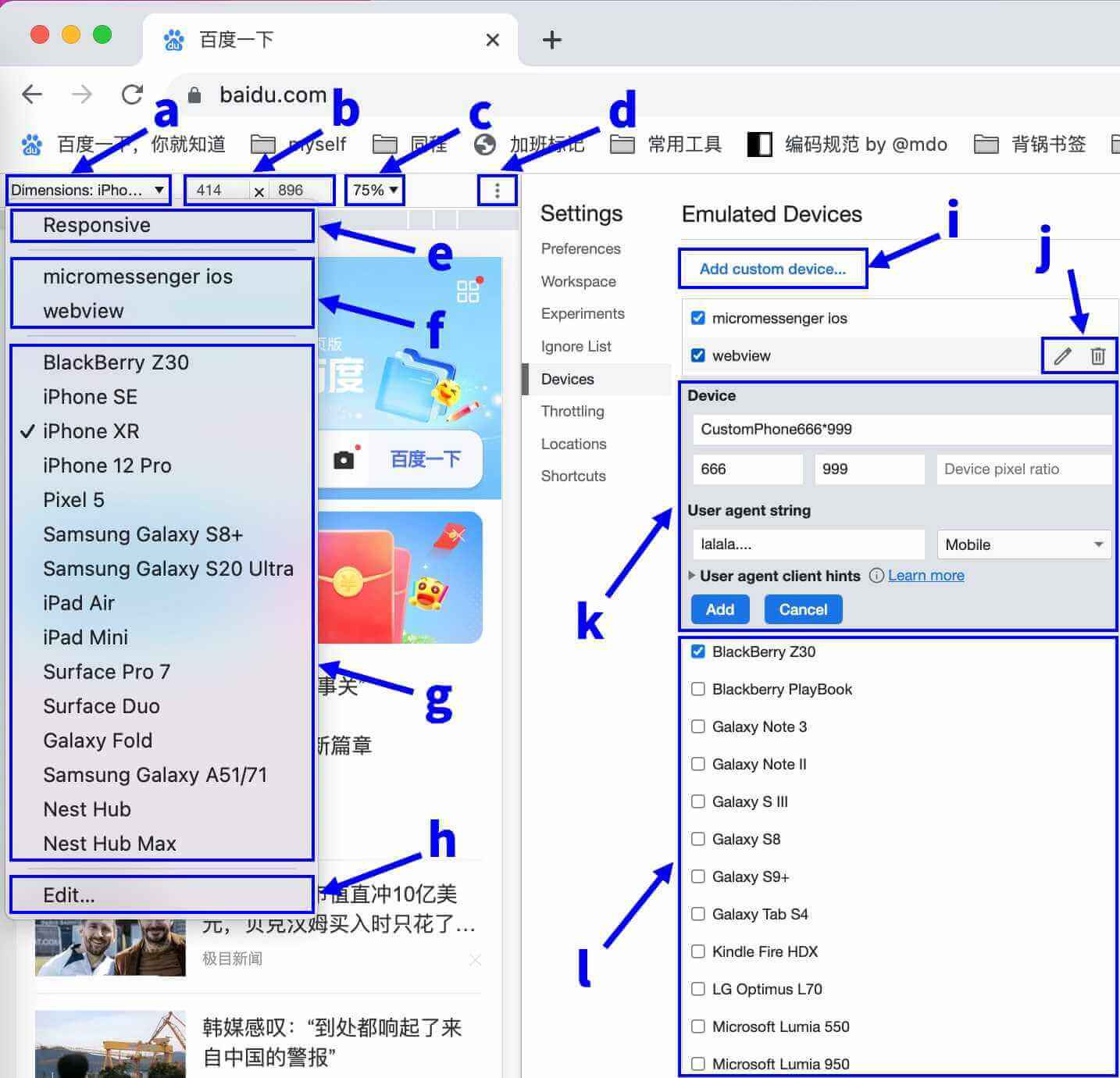Open Preferences in Settings sidebar
Viewport: 1120px width, 1078px height.
pos(581,248)
